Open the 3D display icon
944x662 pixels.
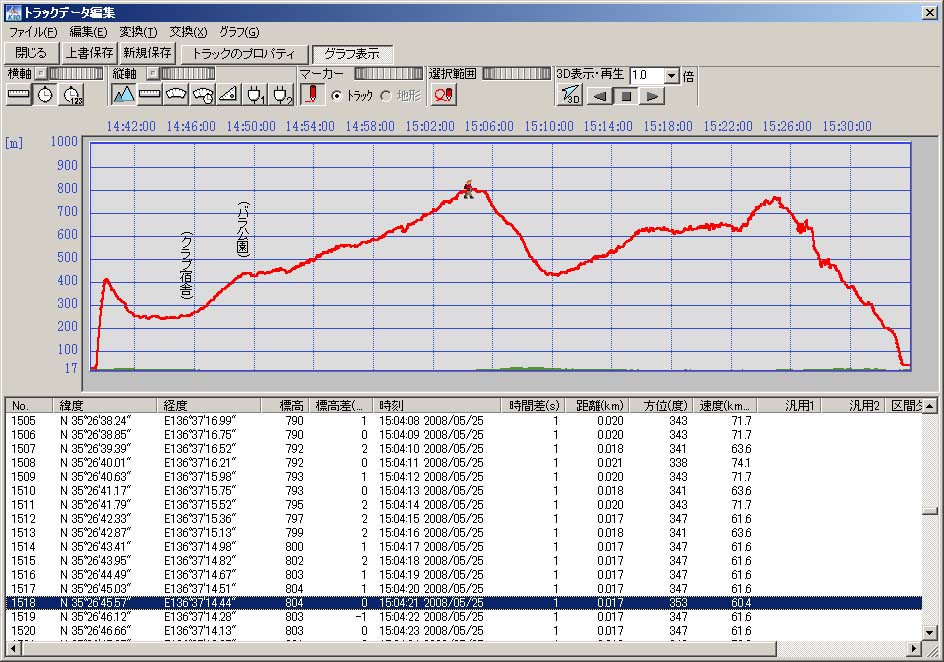click(x=569, y=96)
